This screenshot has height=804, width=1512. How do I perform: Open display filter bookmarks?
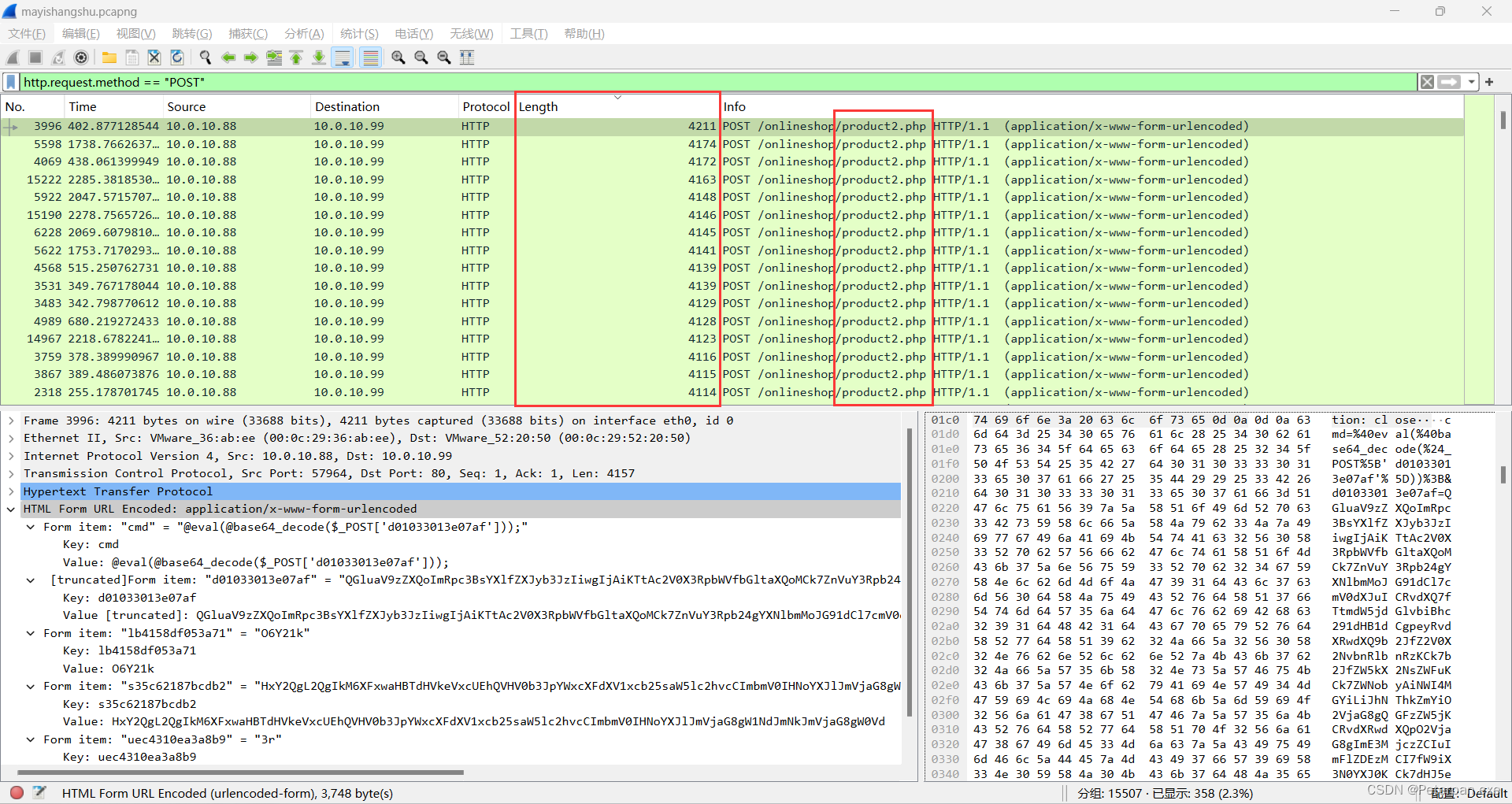click(11, 82)
